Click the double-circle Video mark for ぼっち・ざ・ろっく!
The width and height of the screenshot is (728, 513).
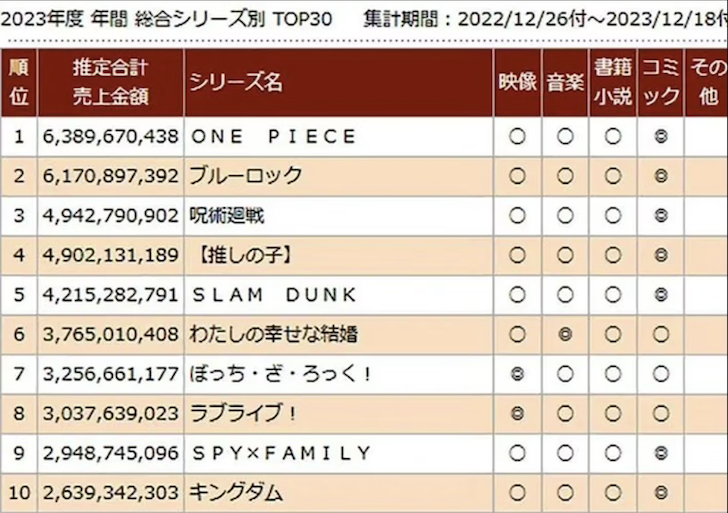[517, 374]
